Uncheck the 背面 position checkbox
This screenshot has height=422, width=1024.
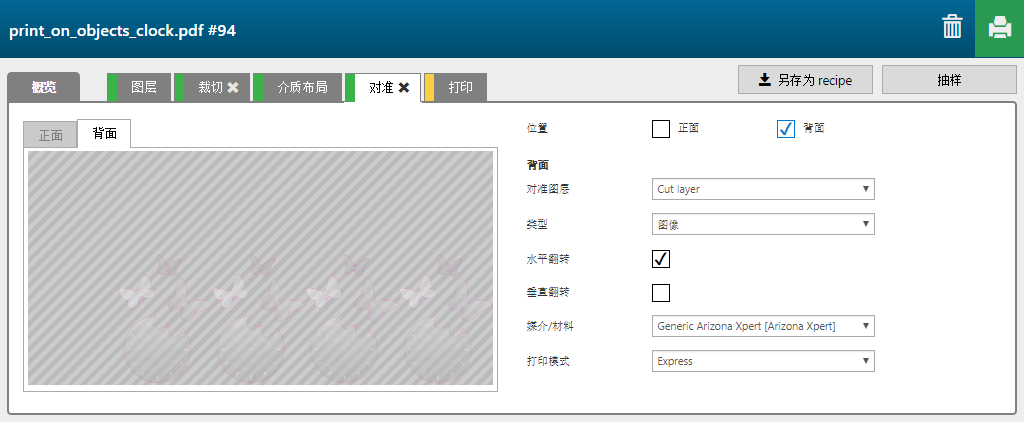click(x=786, y=129)
